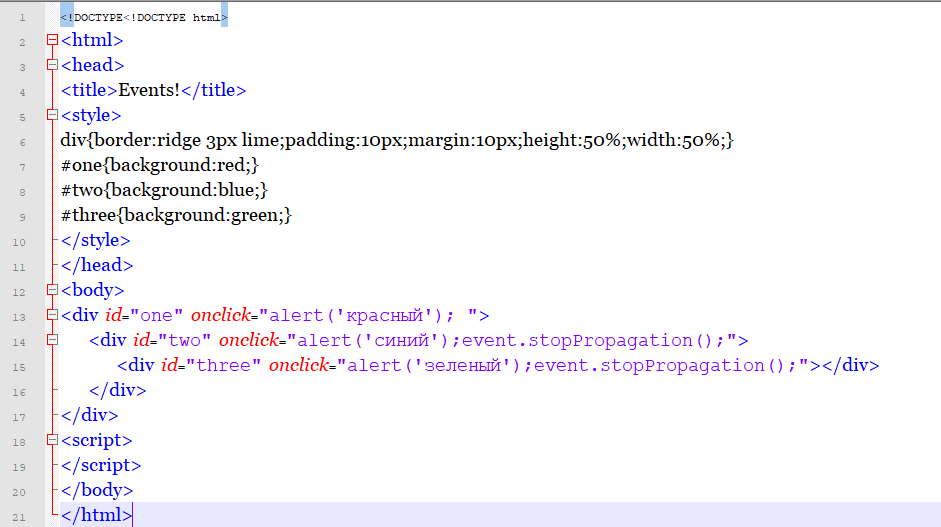Collapse the <style> block fold marker
941x527 pixels.
(53, 116)
